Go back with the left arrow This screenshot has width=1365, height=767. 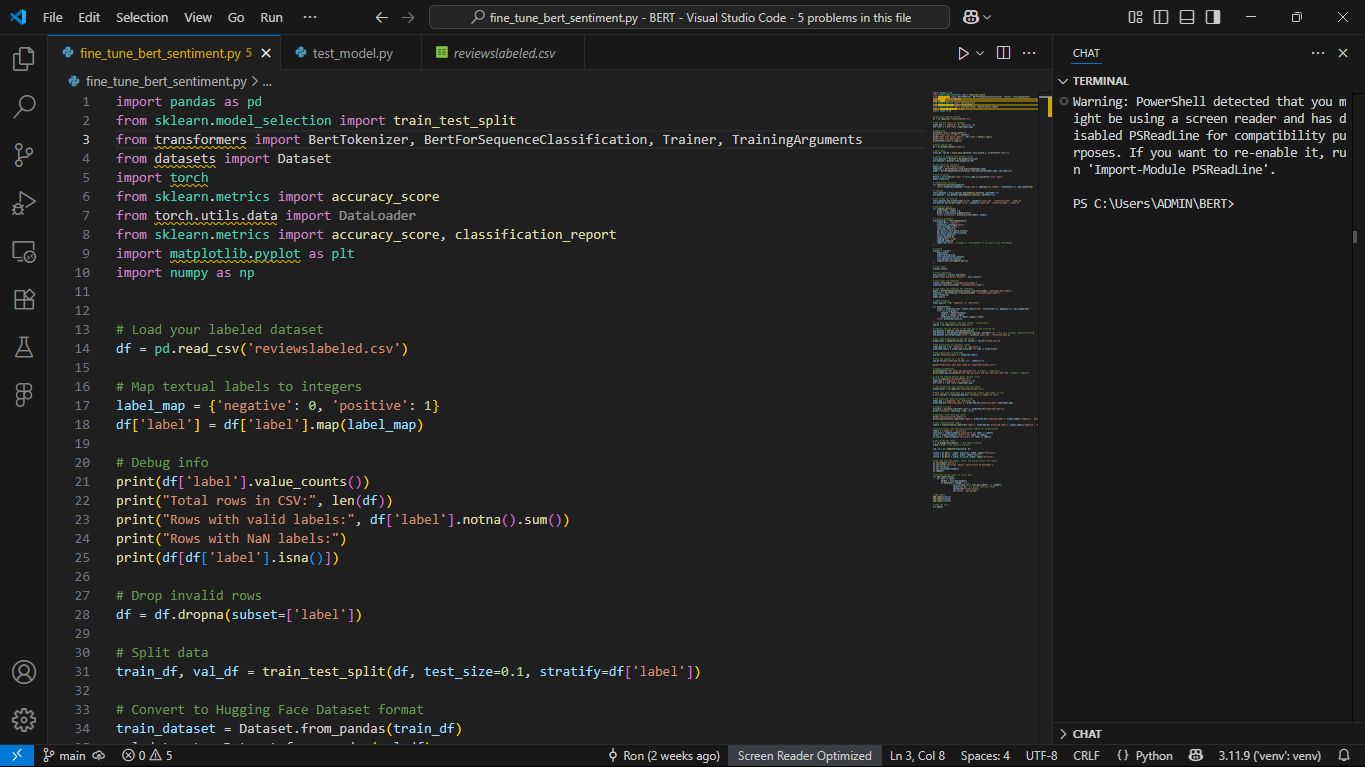tap(381, 17)
